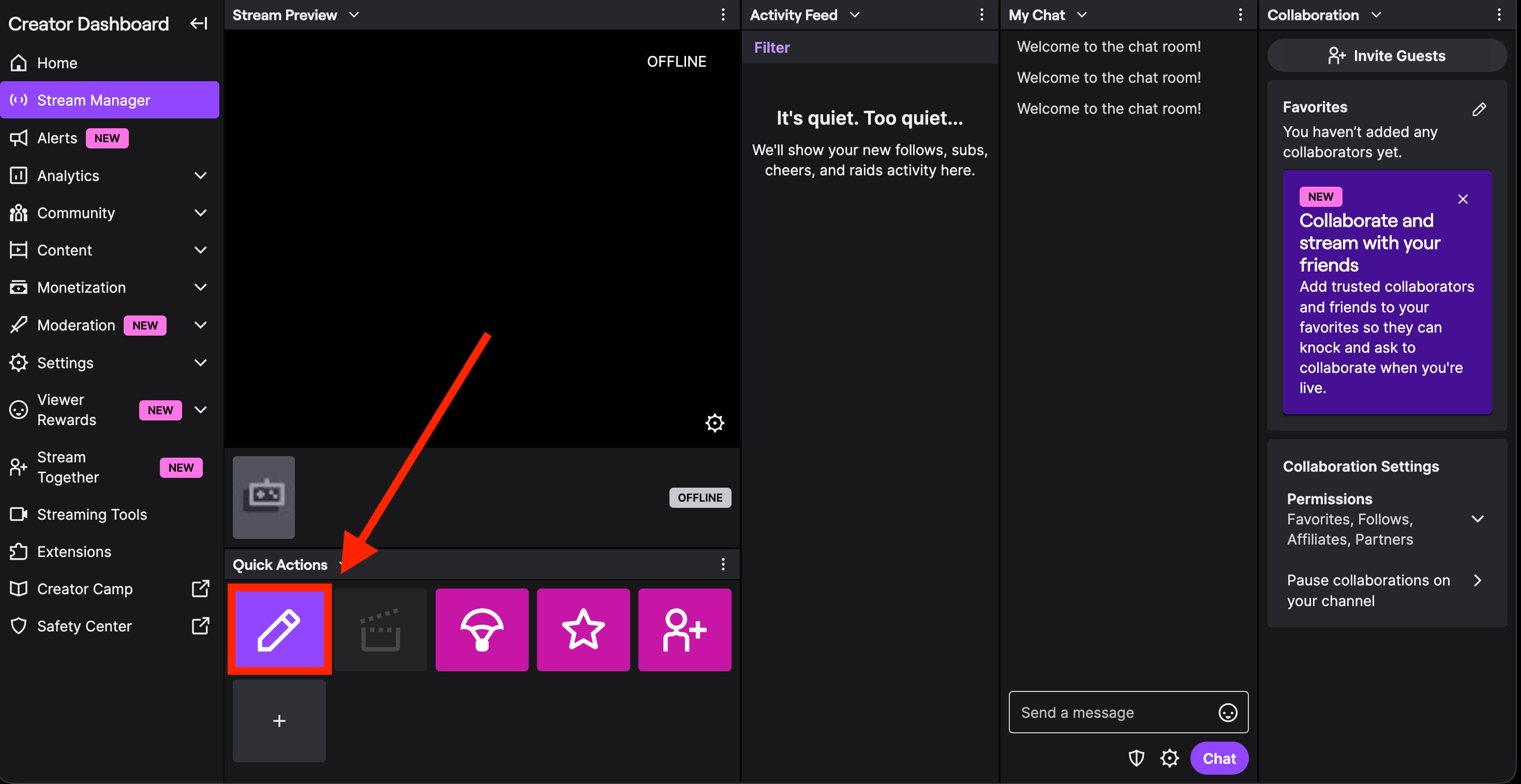1521x784 pixels.
Task: Click the add-person quick action tile
Action: 684,629
